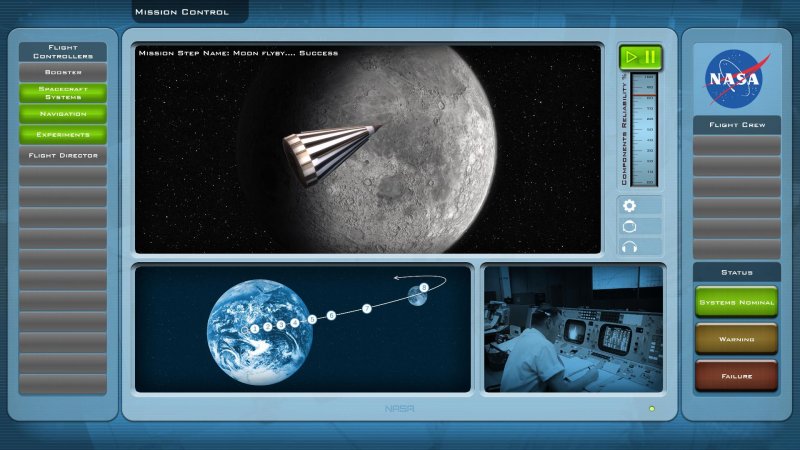Image resolution: width=800 pixels, height=450 pixels.
Task: Adjust the Components Reliability gauge
Action: tap(644, 130)
